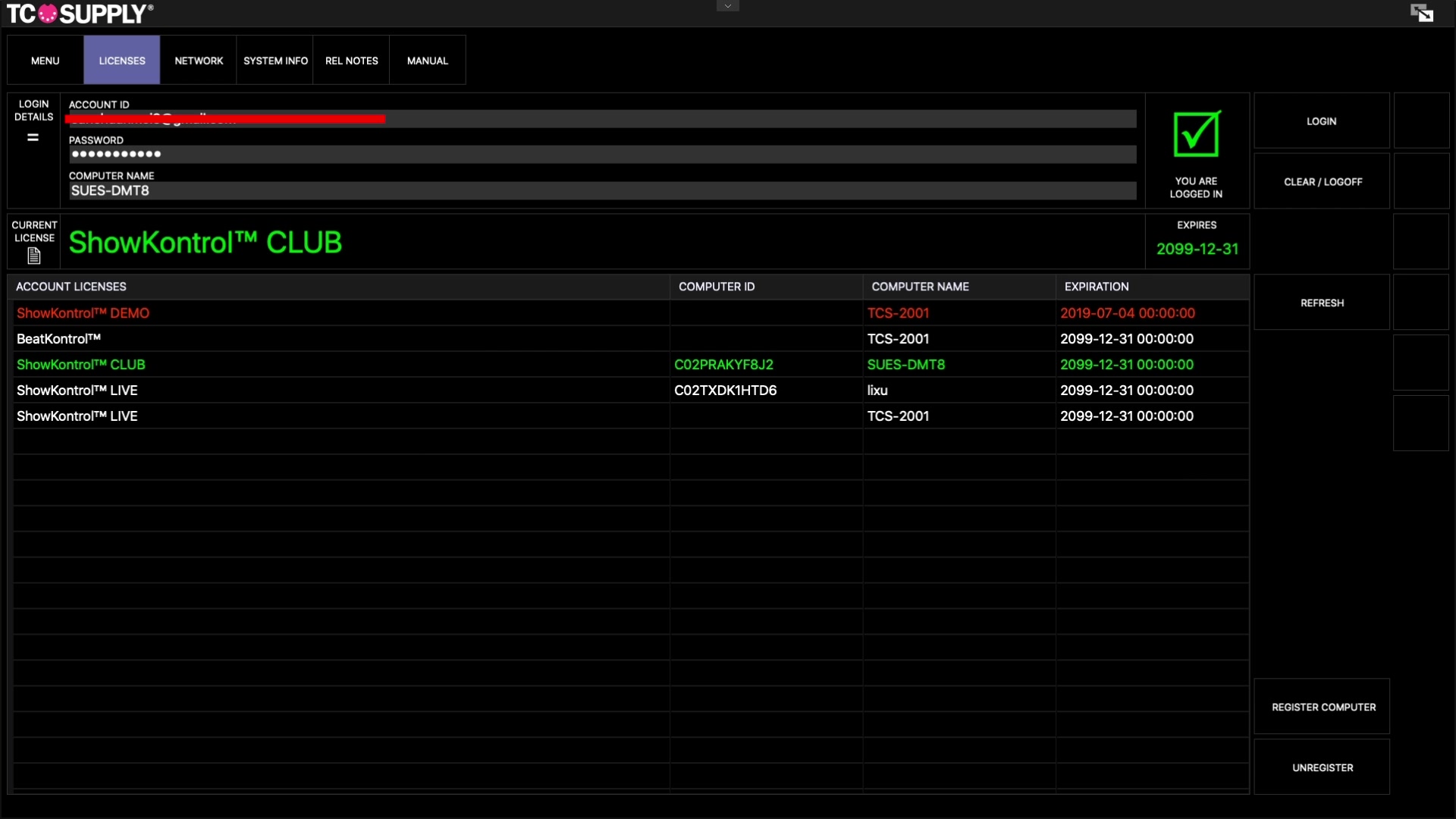Select the ShowKontrol DEMO license row
Screen dimensions: 1456x819
pyautogui.click(x=631, y=313)
